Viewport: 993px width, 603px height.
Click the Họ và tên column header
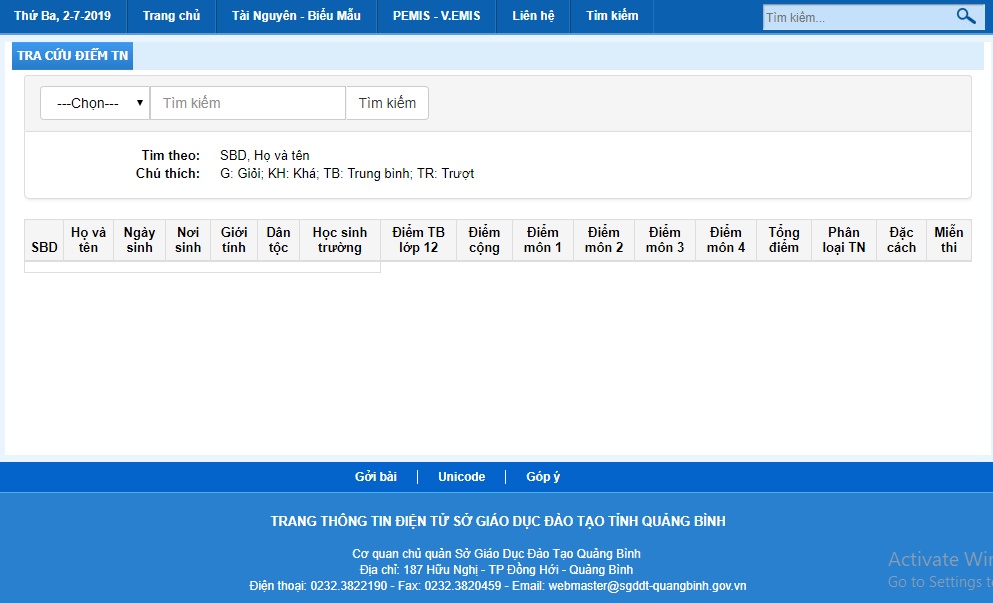(x=88, y=240)
